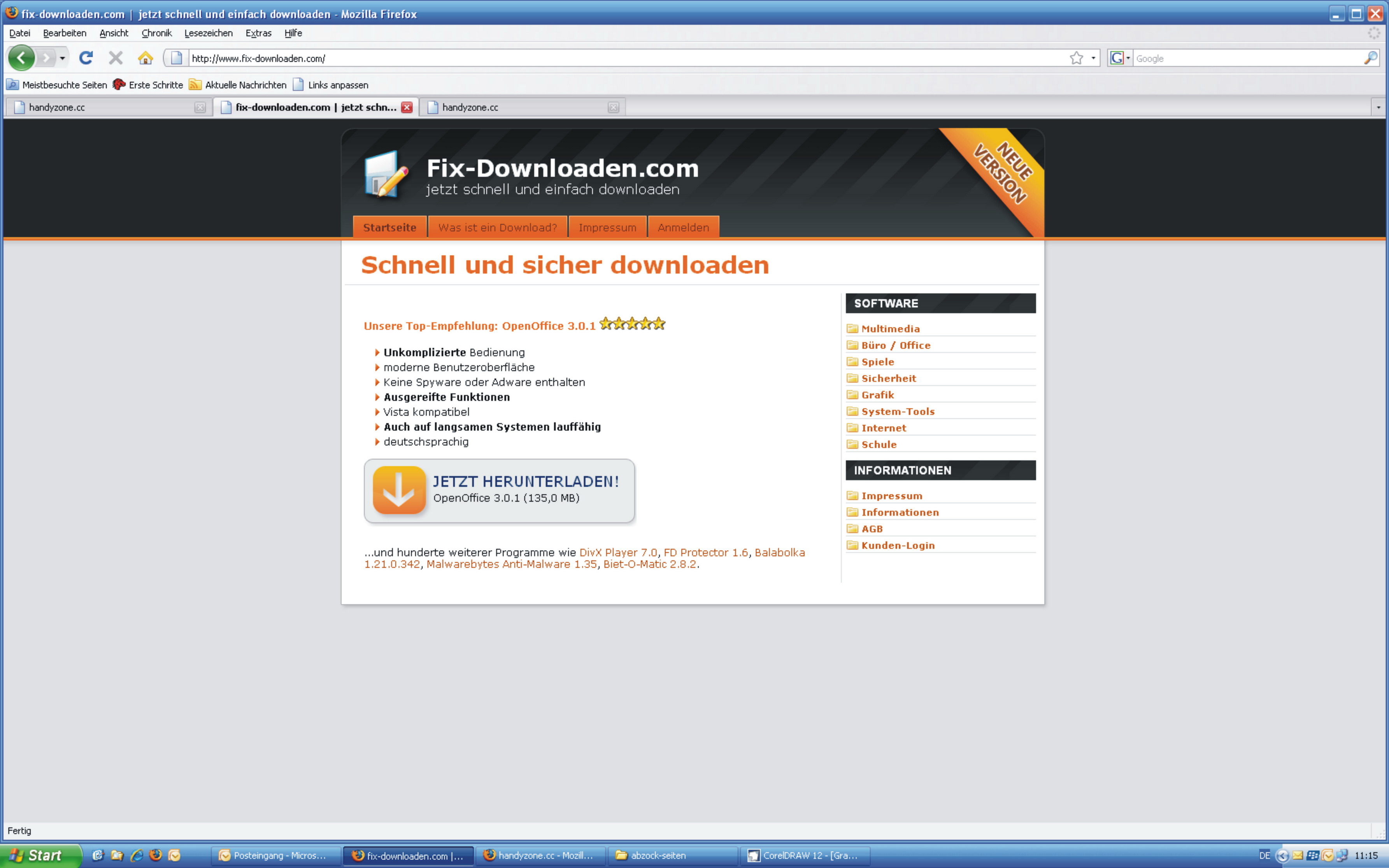This screenshot has width=1389, height=868.
Task: Open the Hilfe menu
Action: point(293,33)
